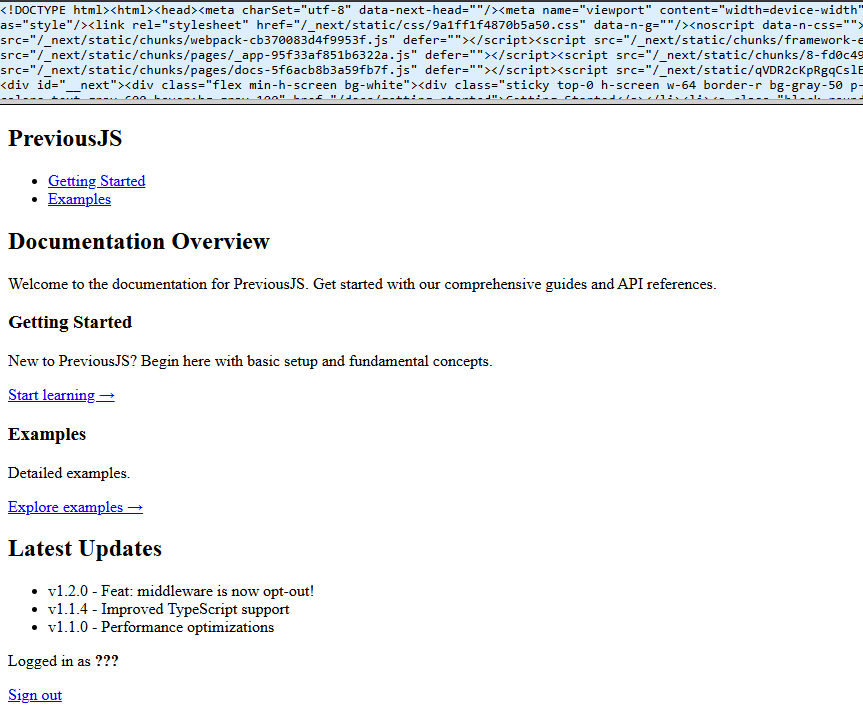Click the Sign out link

(x=35, y=695)
